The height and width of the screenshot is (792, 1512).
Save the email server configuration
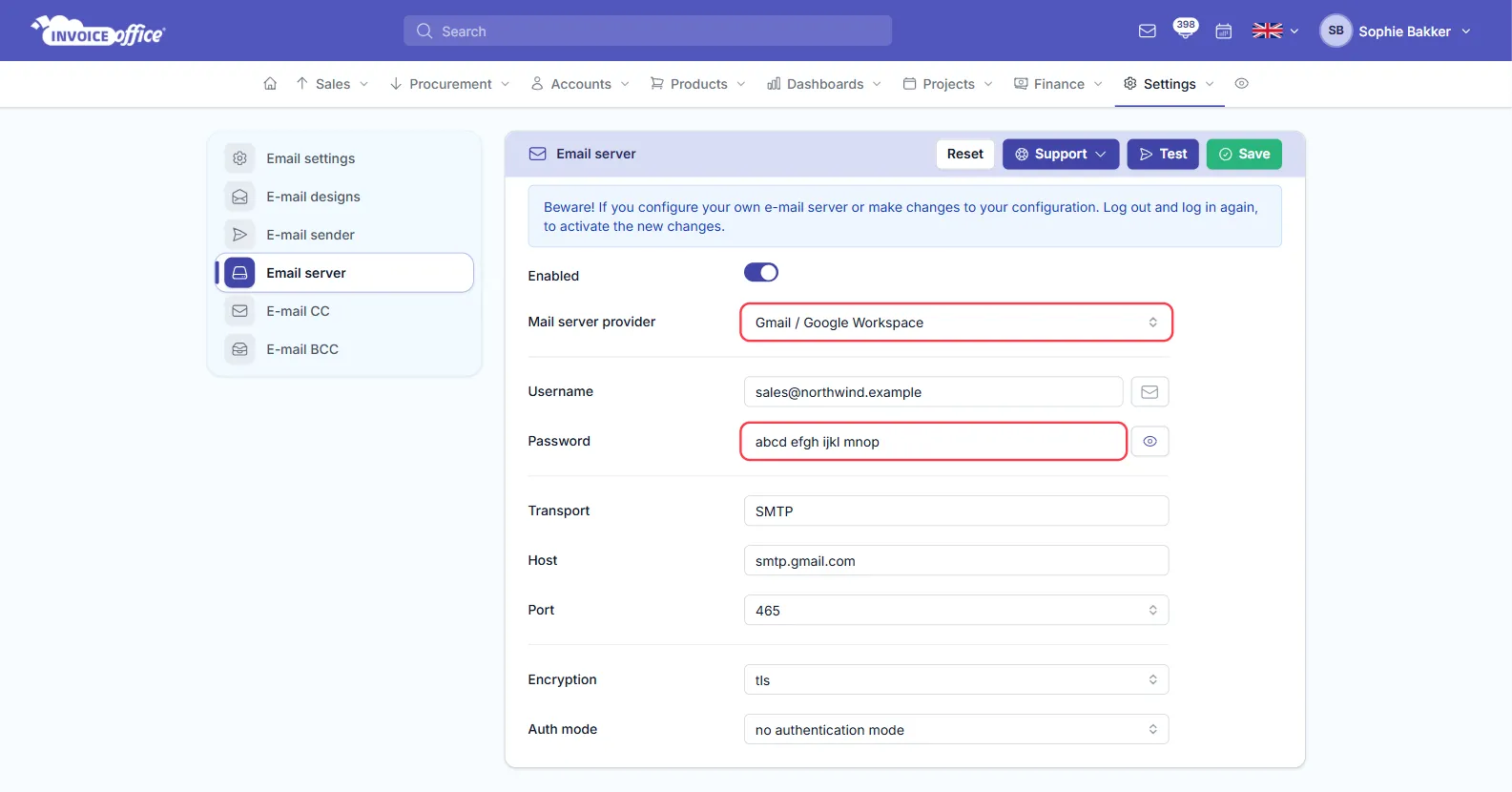[1244, 155]
